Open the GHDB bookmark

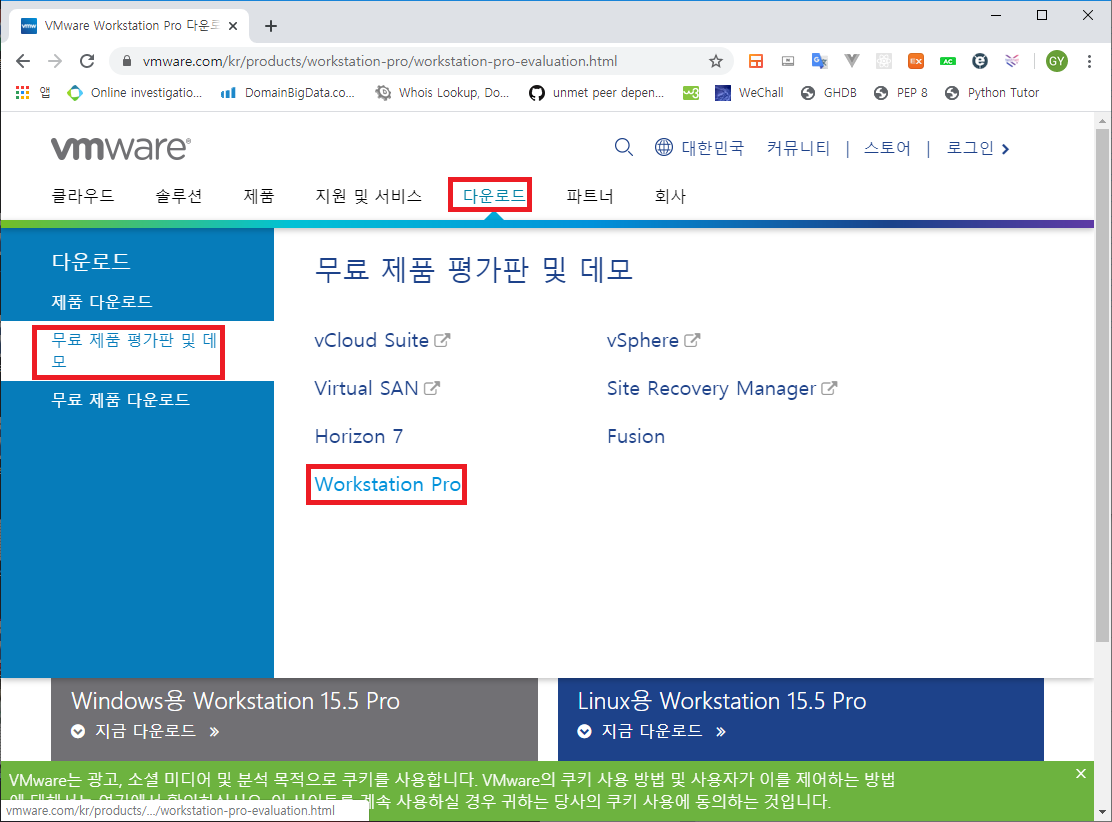(828, 92)
